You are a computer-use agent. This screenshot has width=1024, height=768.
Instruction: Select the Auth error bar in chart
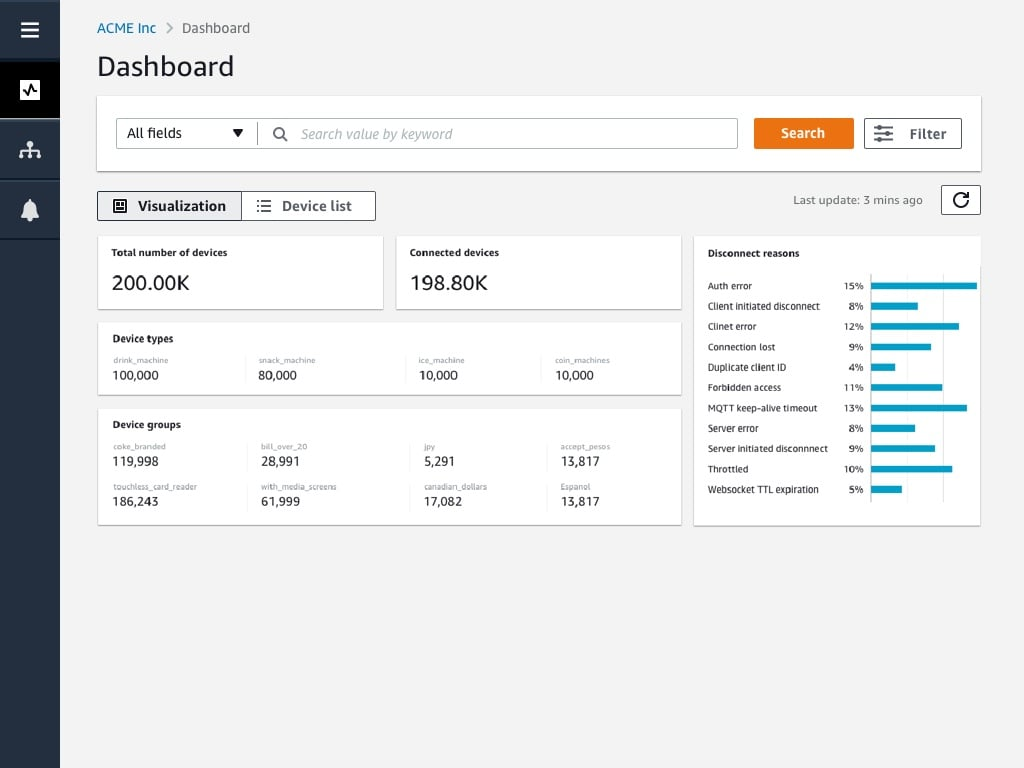coord(922,286)
